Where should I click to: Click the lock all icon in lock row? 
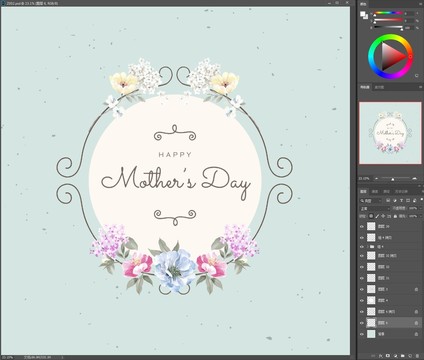tap(395, 216)
